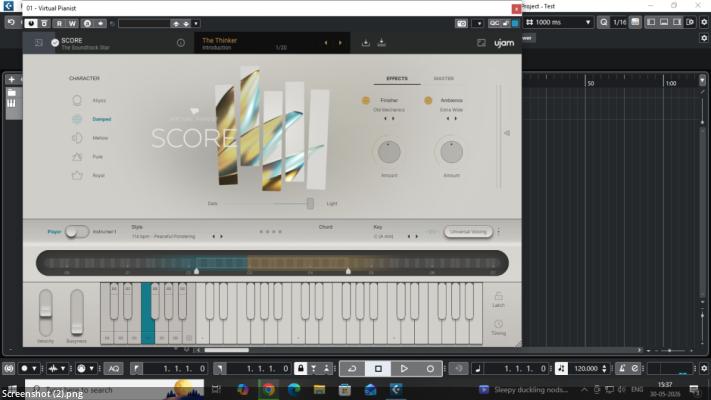Select previous Finisher type arrow
The height and width of the screenshot is (400, 711).
pos(385,118)
